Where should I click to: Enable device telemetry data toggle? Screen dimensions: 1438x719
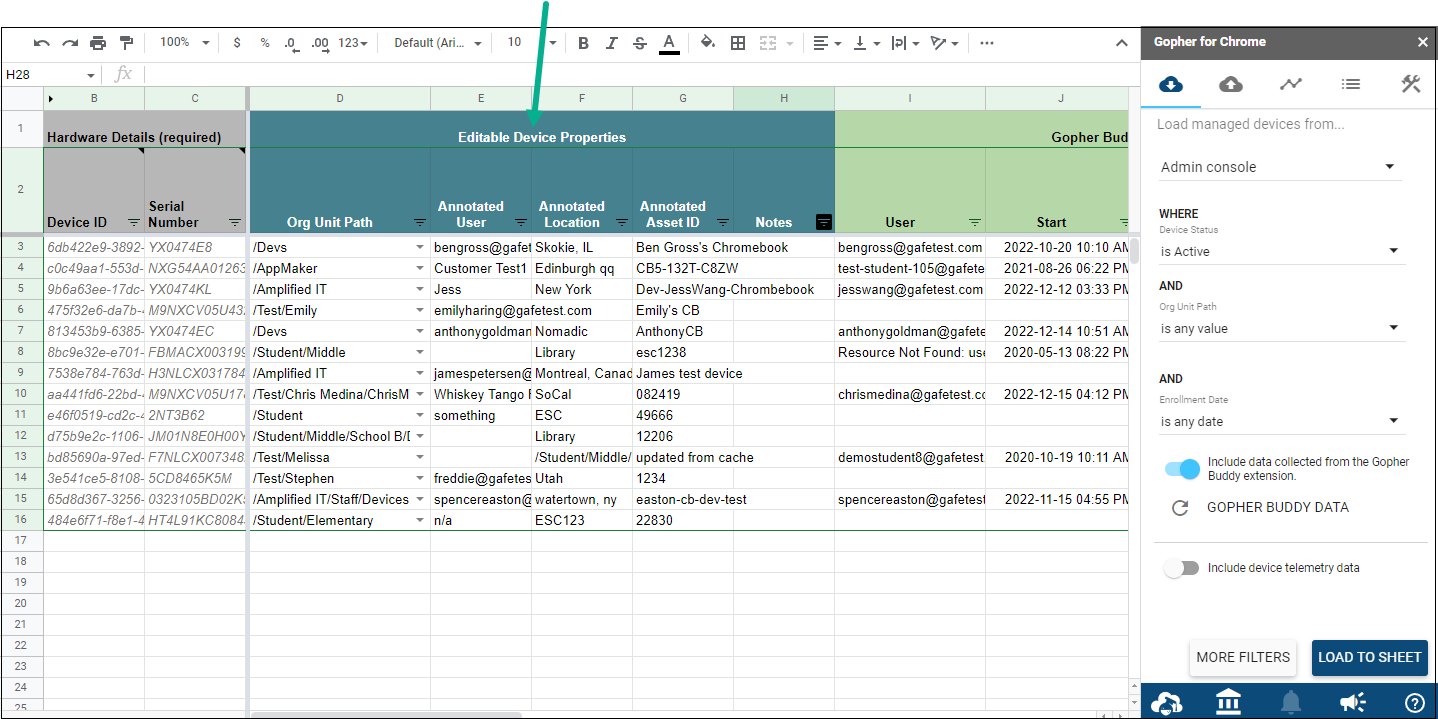[x=1181, y=568]
